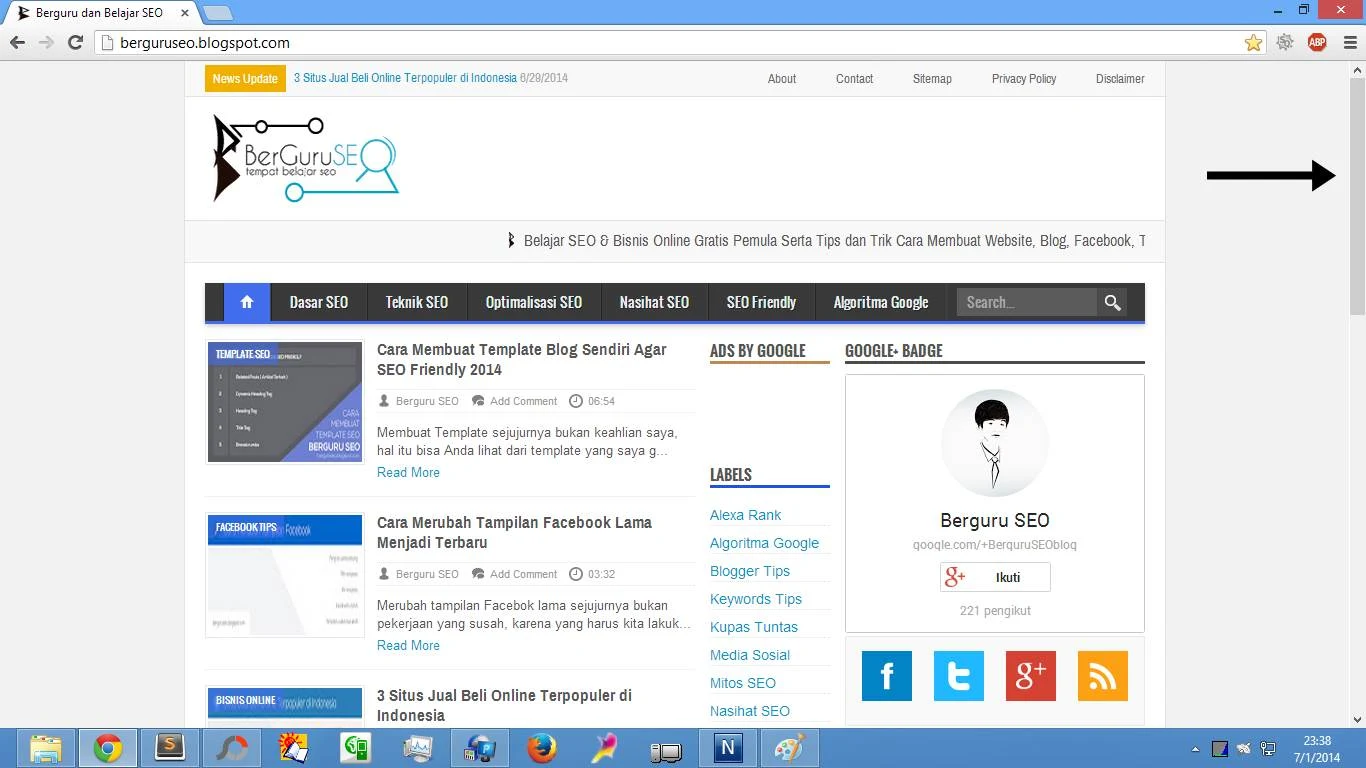Go to the About page link
The height and width of the screenshot is (768, 1366).
(782, 79)
